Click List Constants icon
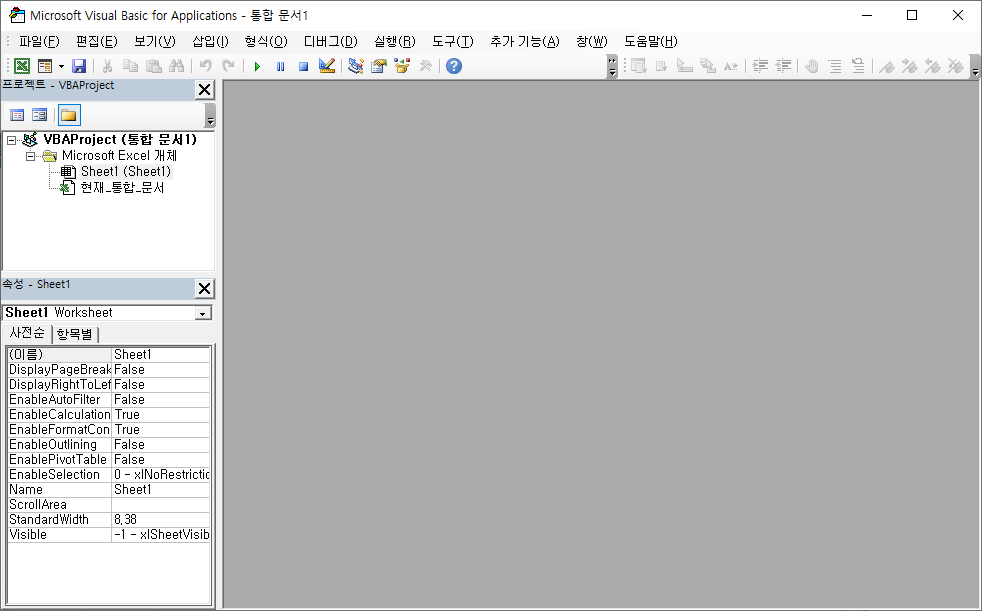This screenshot has width=982, height=611. [662, 66]
